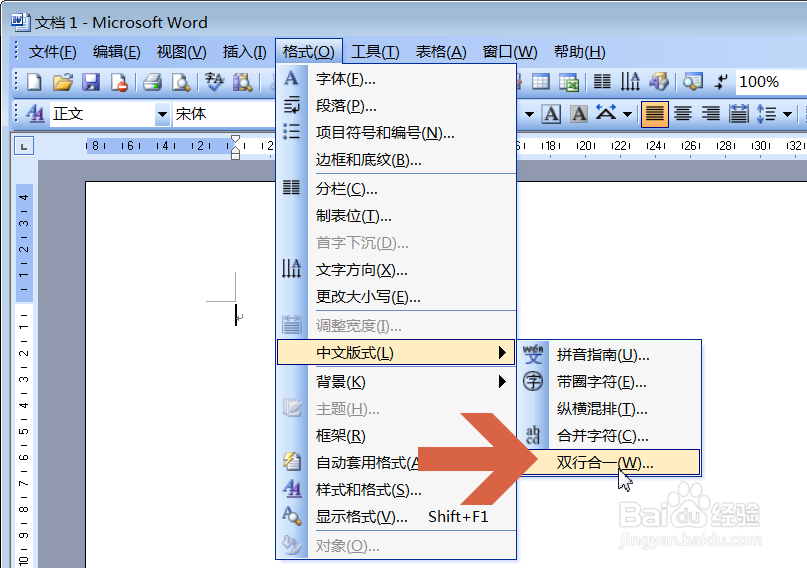Click the Line Spacing icon
Screen dimensions: 807x568
767,114
